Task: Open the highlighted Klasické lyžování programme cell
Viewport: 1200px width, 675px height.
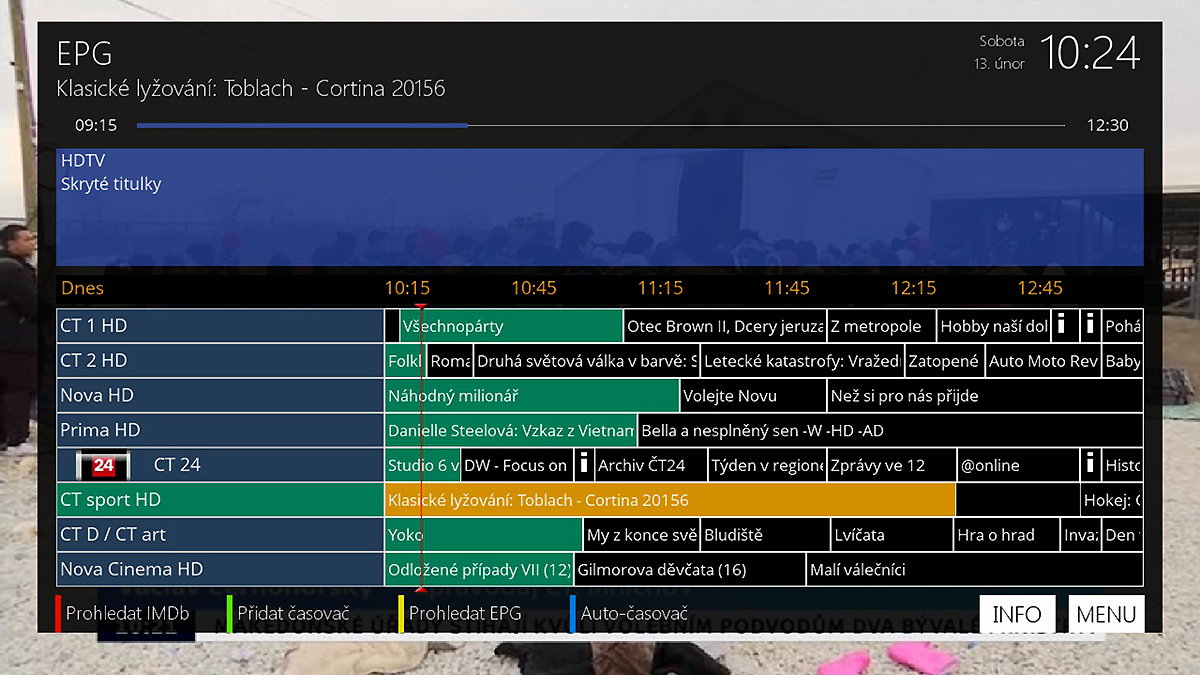Action: pyautogui.click(x=669, y=500)
